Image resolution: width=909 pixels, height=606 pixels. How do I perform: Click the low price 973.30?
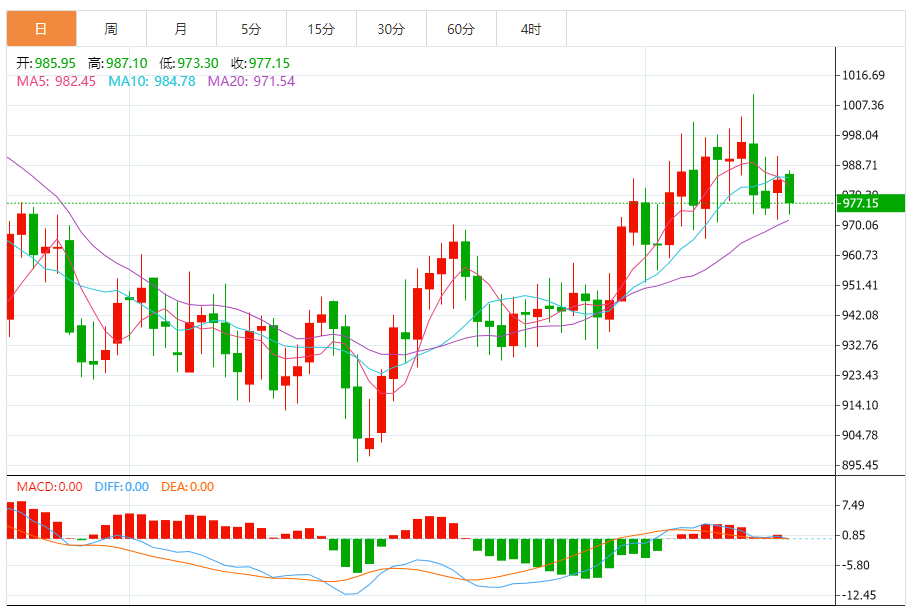pos(198,63)
